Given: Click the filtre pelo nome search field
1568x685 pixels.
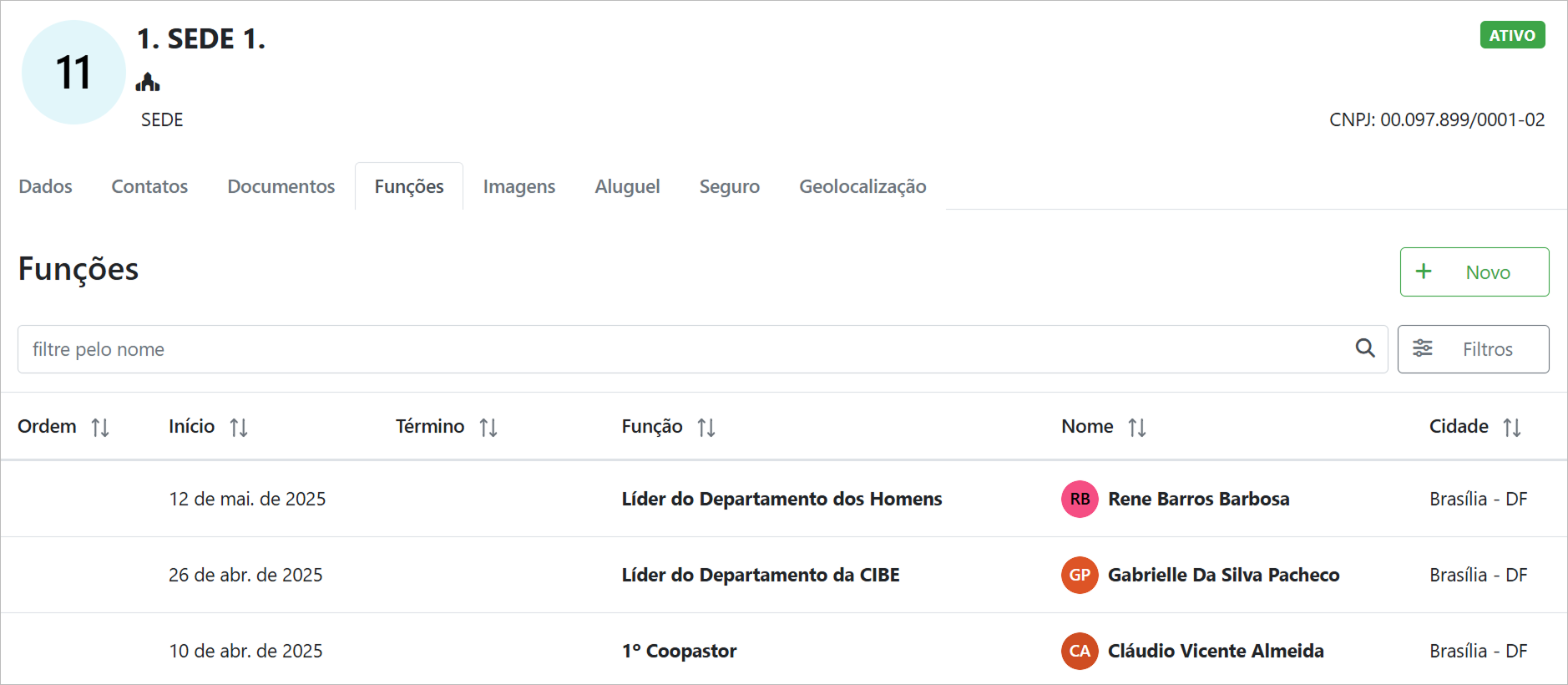Looking at the screenshot, I should (685, 349).
